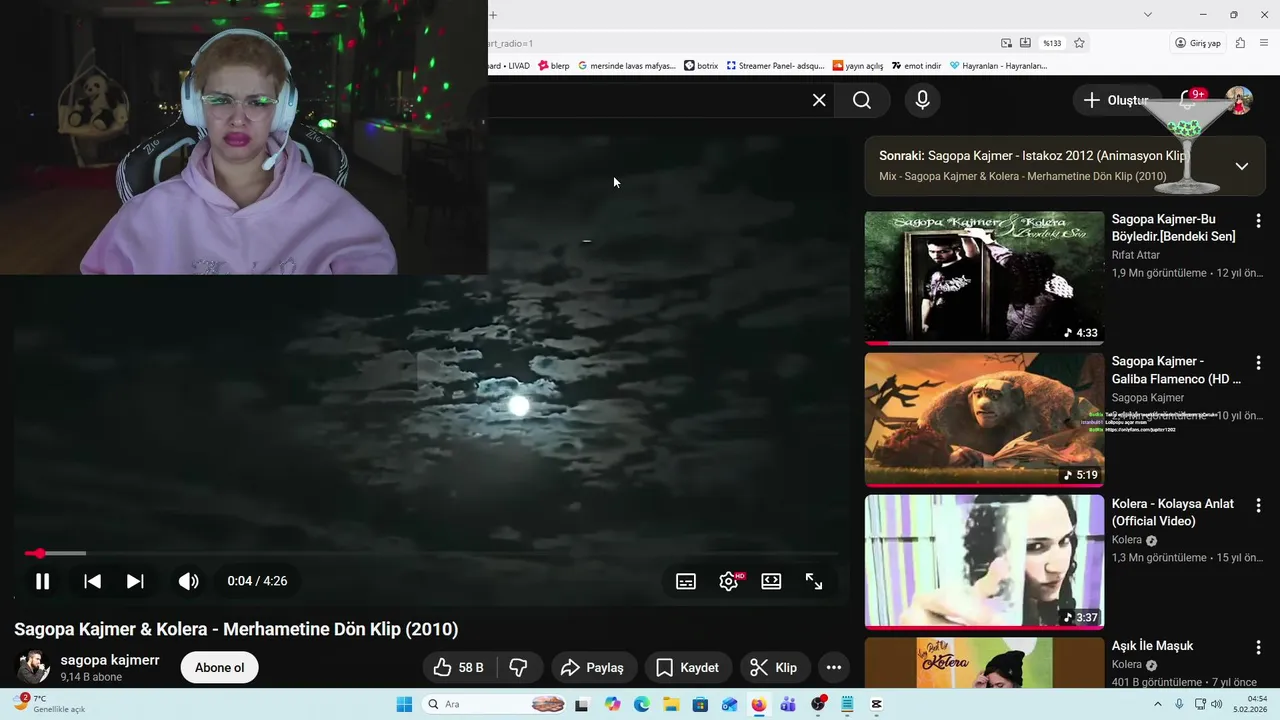Open the player settings gear
Image resolution: width=1280 pixels, height=720 pixels.
(x=729, y=581)
